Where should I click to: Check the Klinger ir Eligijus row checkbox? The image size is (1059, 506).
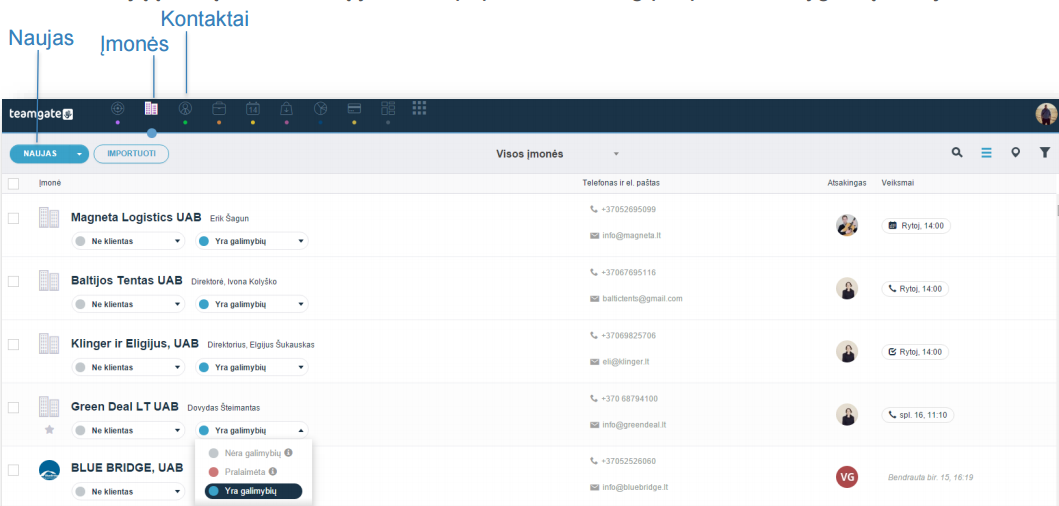(x=14, y=344)
